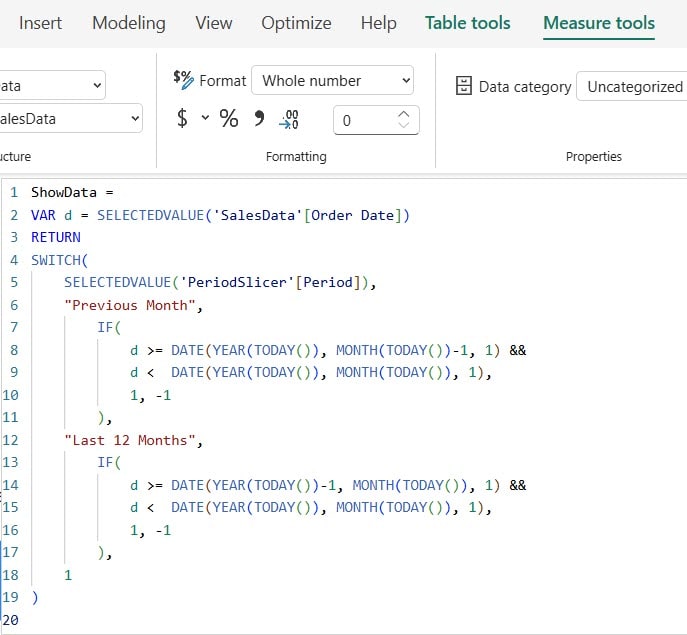687x635 pixels.
Task: Click the "Previous Month" string on line 6
Action: click(130, 305)
